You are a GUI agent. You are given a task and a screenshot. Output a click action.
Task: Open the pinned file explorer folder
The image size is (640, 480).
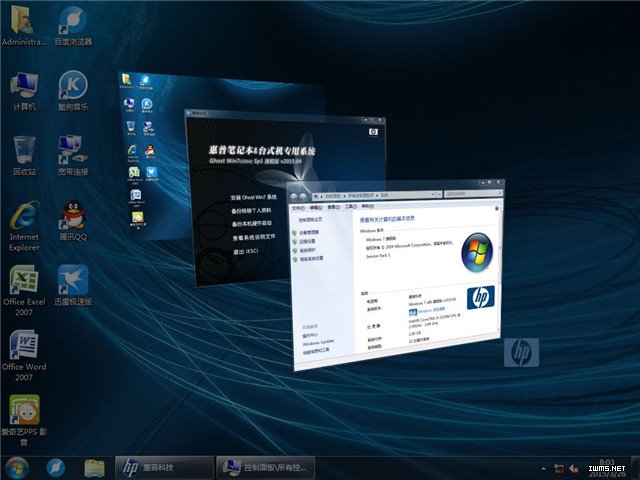94,468
